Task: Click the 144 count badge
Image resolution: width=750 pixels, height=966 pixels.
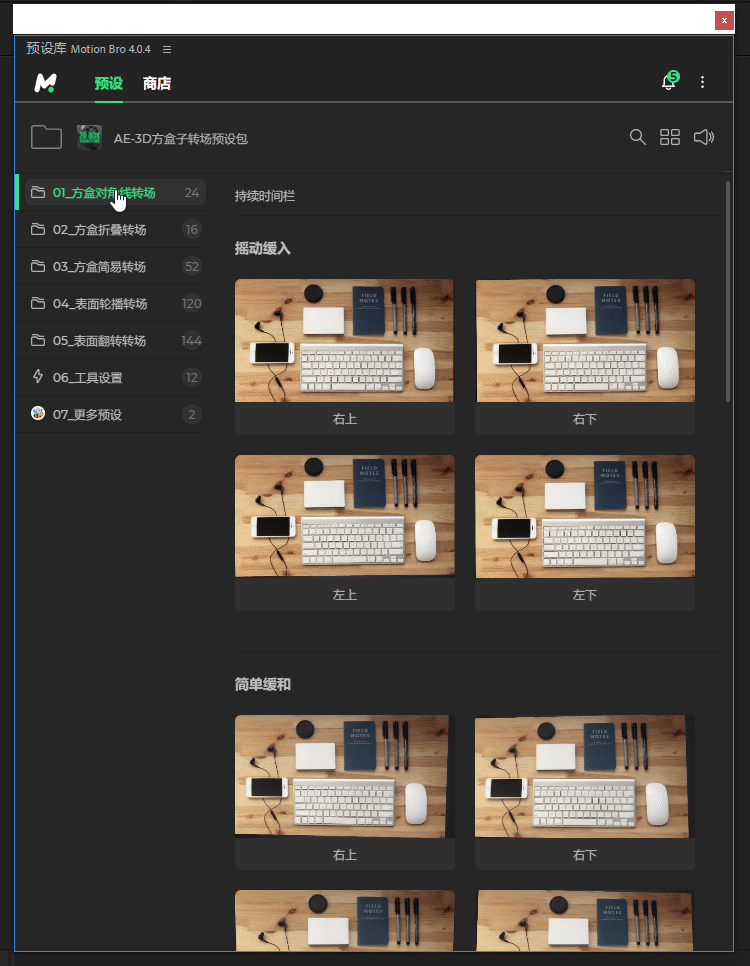Action: coord(192,340)
